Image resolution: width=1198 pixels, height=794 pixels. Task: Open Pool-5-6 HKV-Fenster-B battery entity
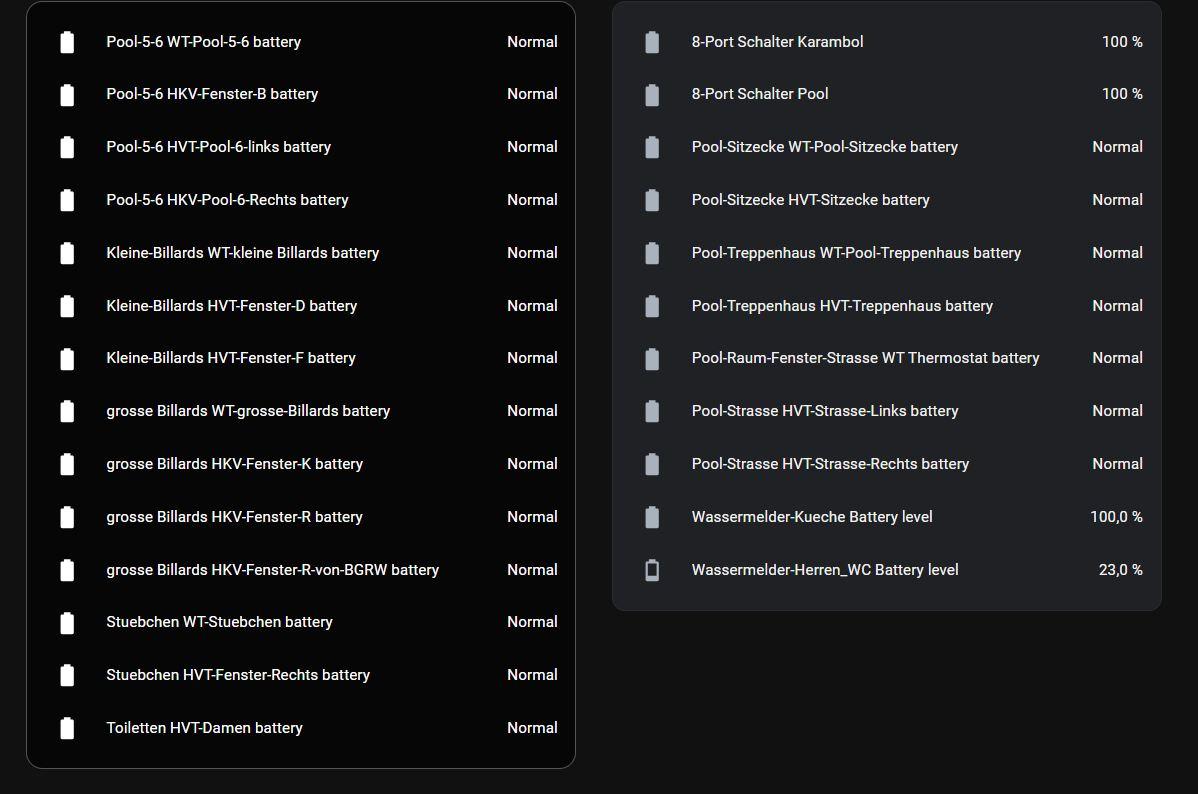(x=212, y=94)
